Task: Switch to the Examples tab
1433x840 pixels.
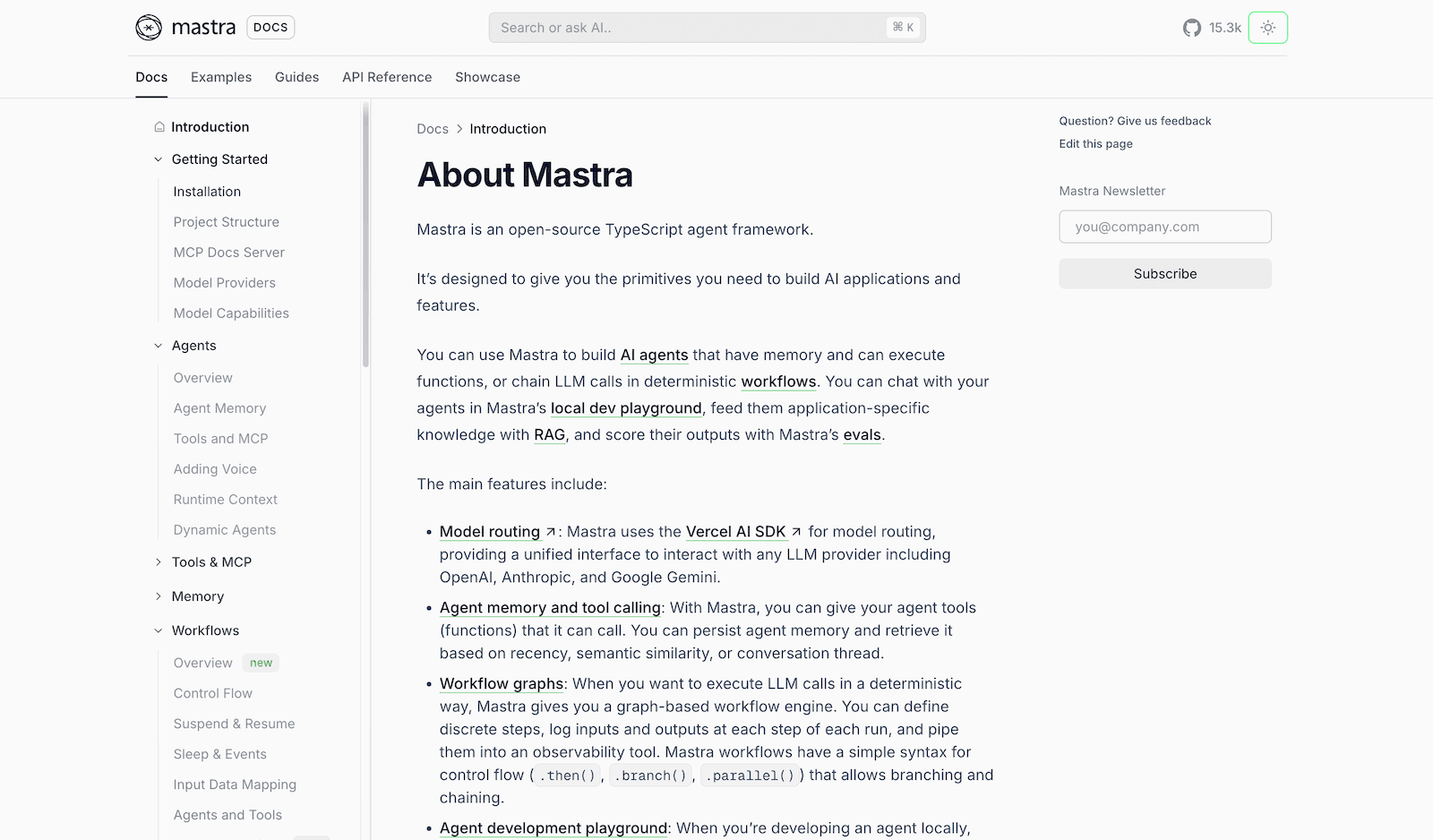Action: pyautogui.click(x=221, y=77)
